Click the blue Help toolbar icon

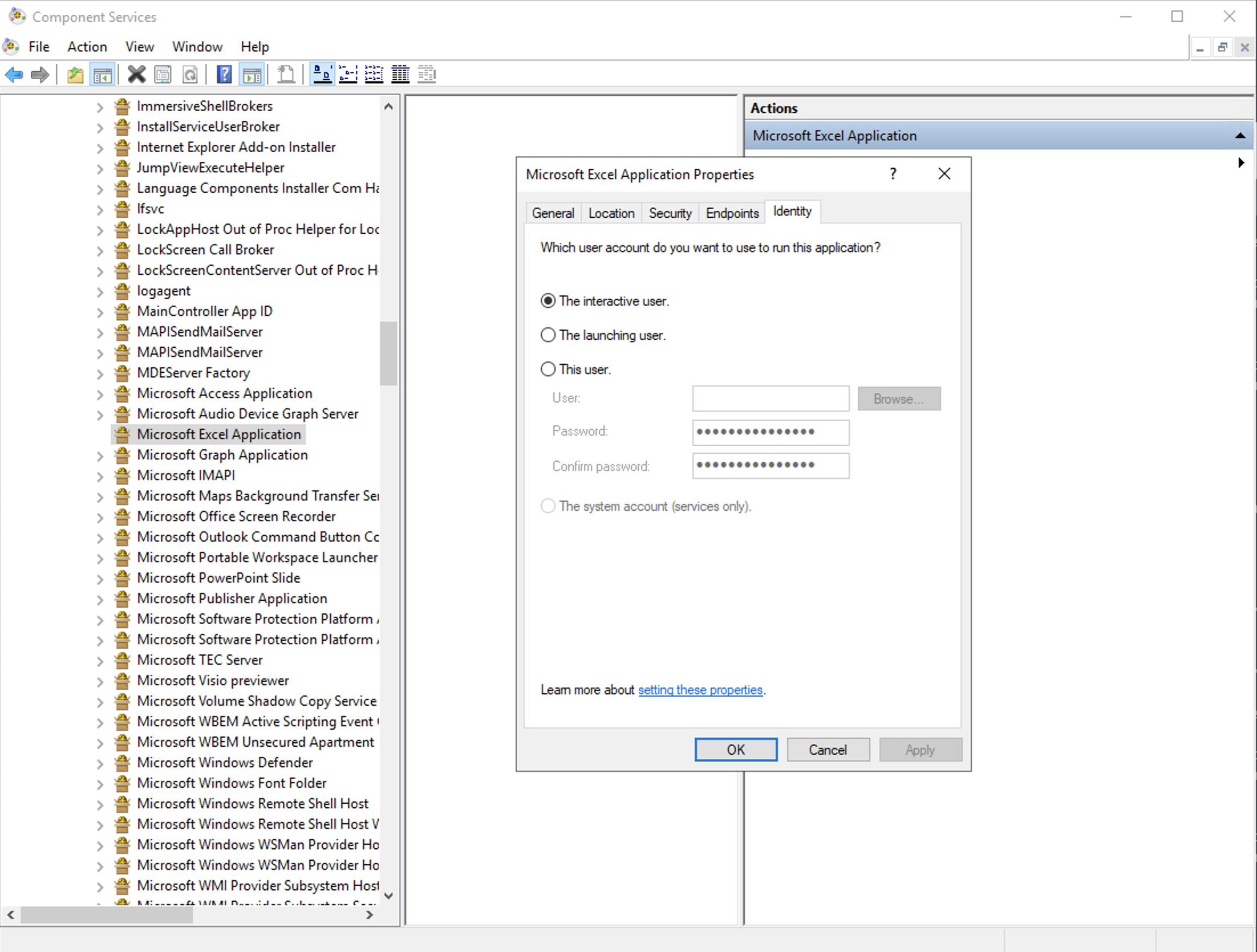click(x=224, y=75)
